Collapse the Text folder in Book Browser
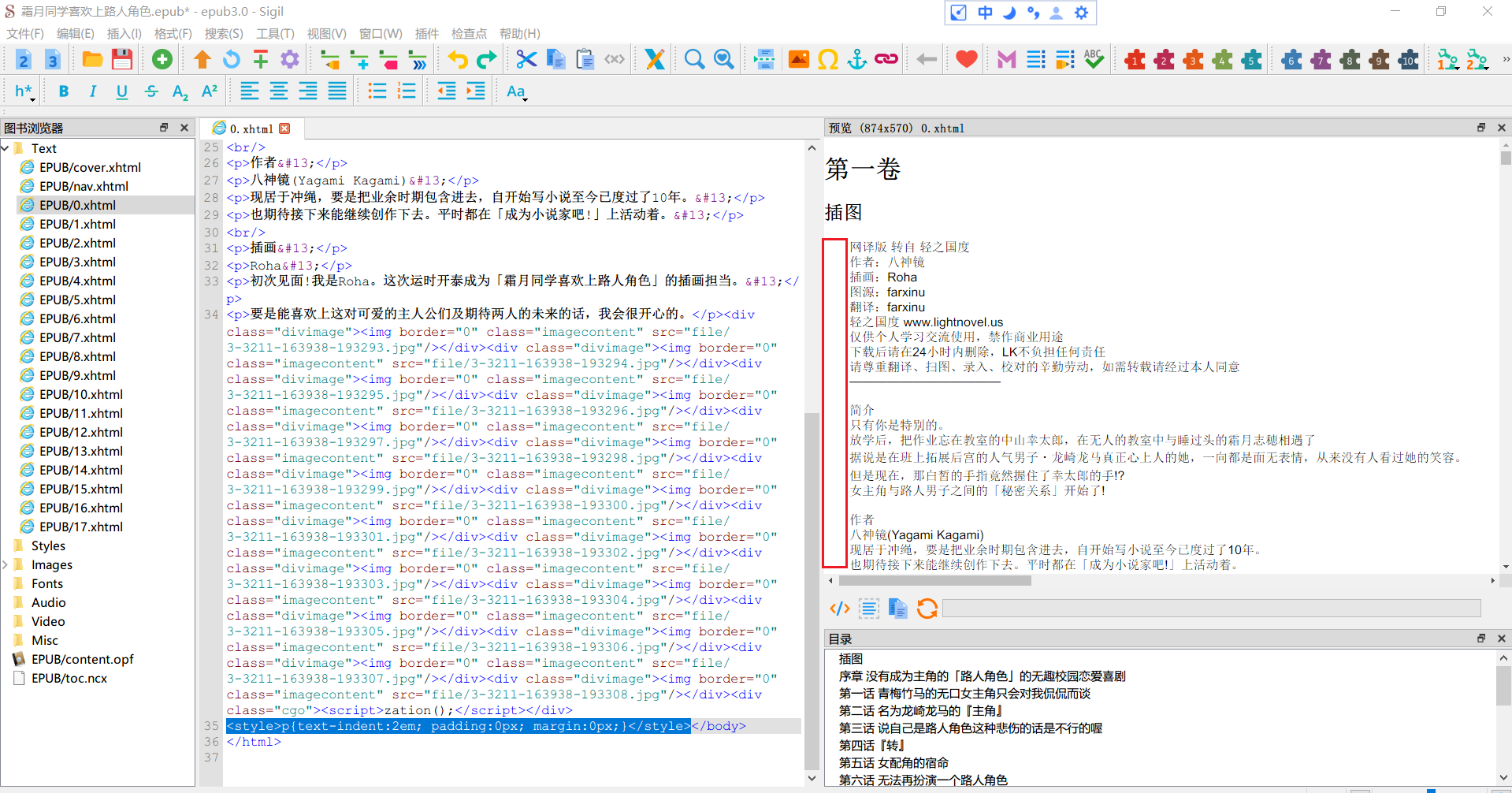The height and width of the screenshot is (793, 1512). (x=6, y=147)
